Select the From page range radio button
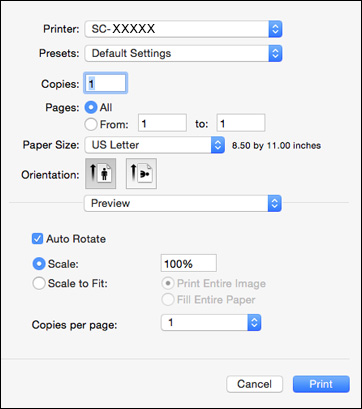 91,125
